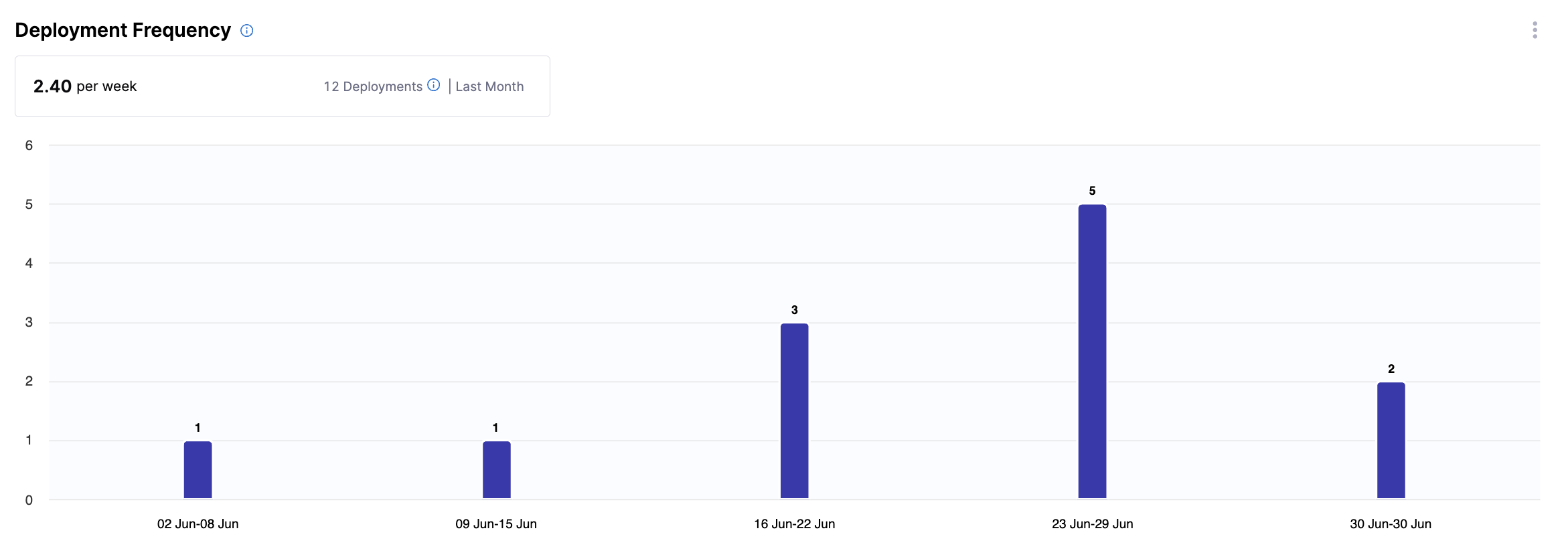Click the 16 Jun-22 Jun bar

click(x=794, y=411)
